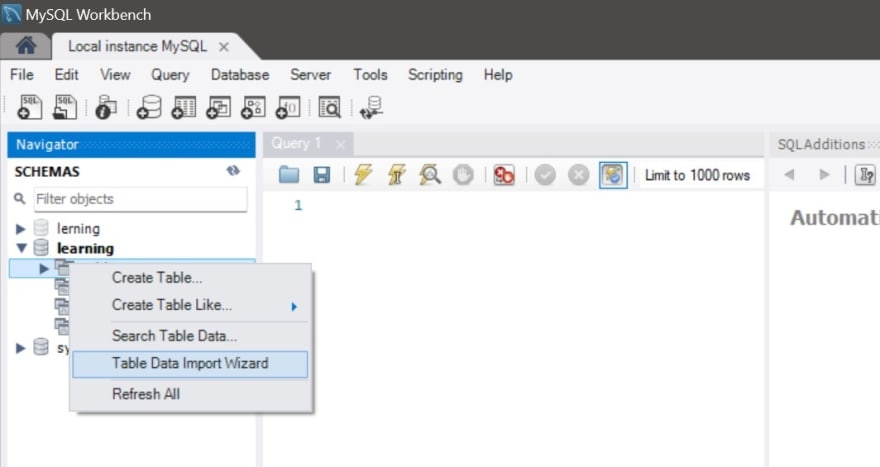Screen dimensions: 880x467
Task: Open the Scripting menu
Action: click(x=436, y=75)
